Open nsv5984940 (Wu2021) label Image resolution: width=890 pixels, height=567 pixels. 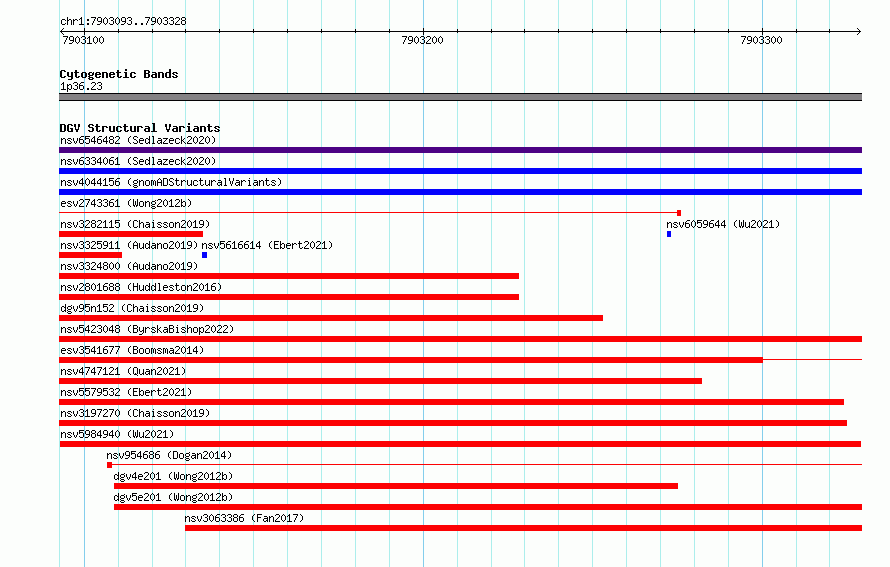click(x=117, y=434)
